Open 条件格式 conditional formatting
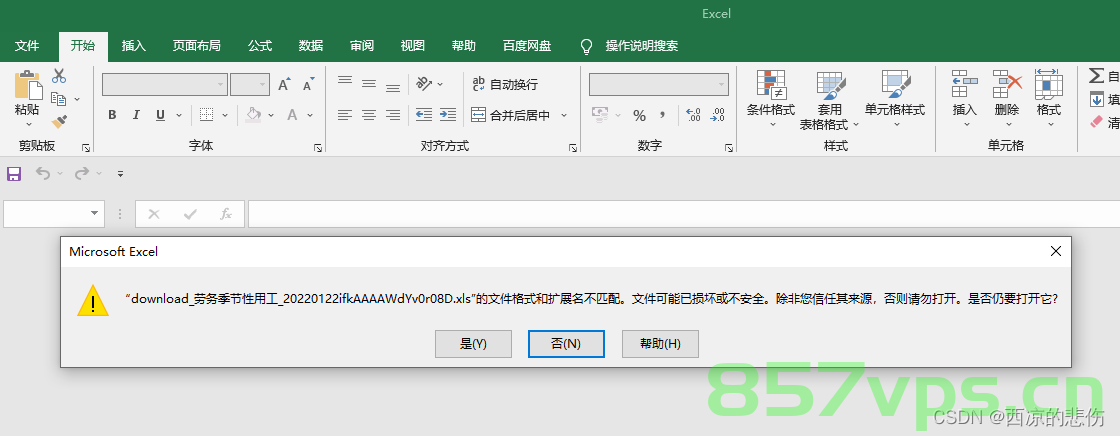Screen dimensions: 1120x436 point(771,99)
